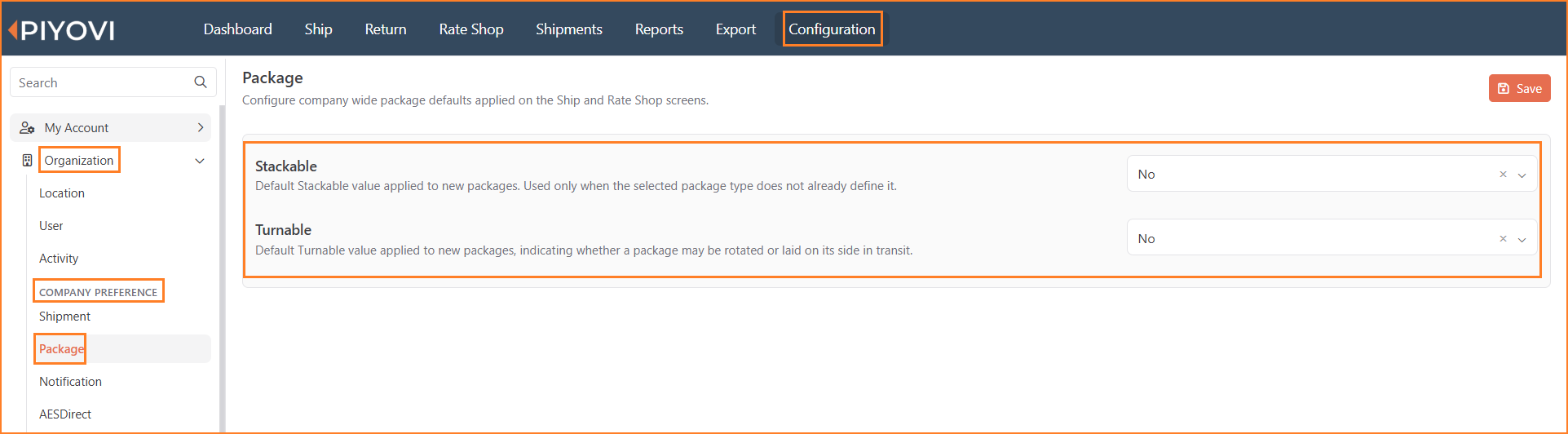Viewport: 1568px width, 434px height.
Task: Open Rate Shop in the top nav
Action: click(x=471, y=29)
